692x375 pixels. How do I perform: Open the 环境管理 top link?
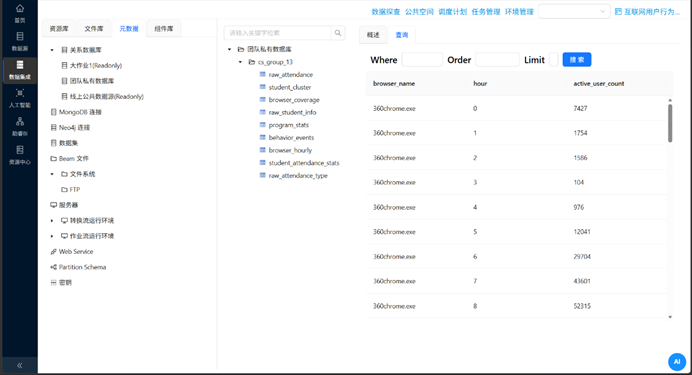[x=519, y=11]
